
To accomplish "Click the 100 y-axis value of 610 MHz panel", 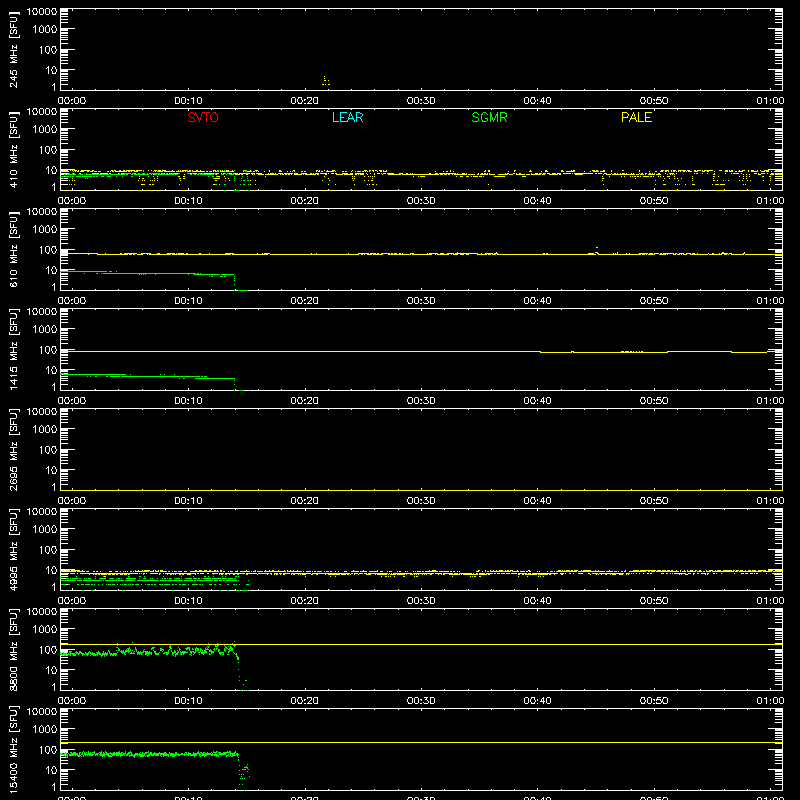I will (x=48, y=250).
